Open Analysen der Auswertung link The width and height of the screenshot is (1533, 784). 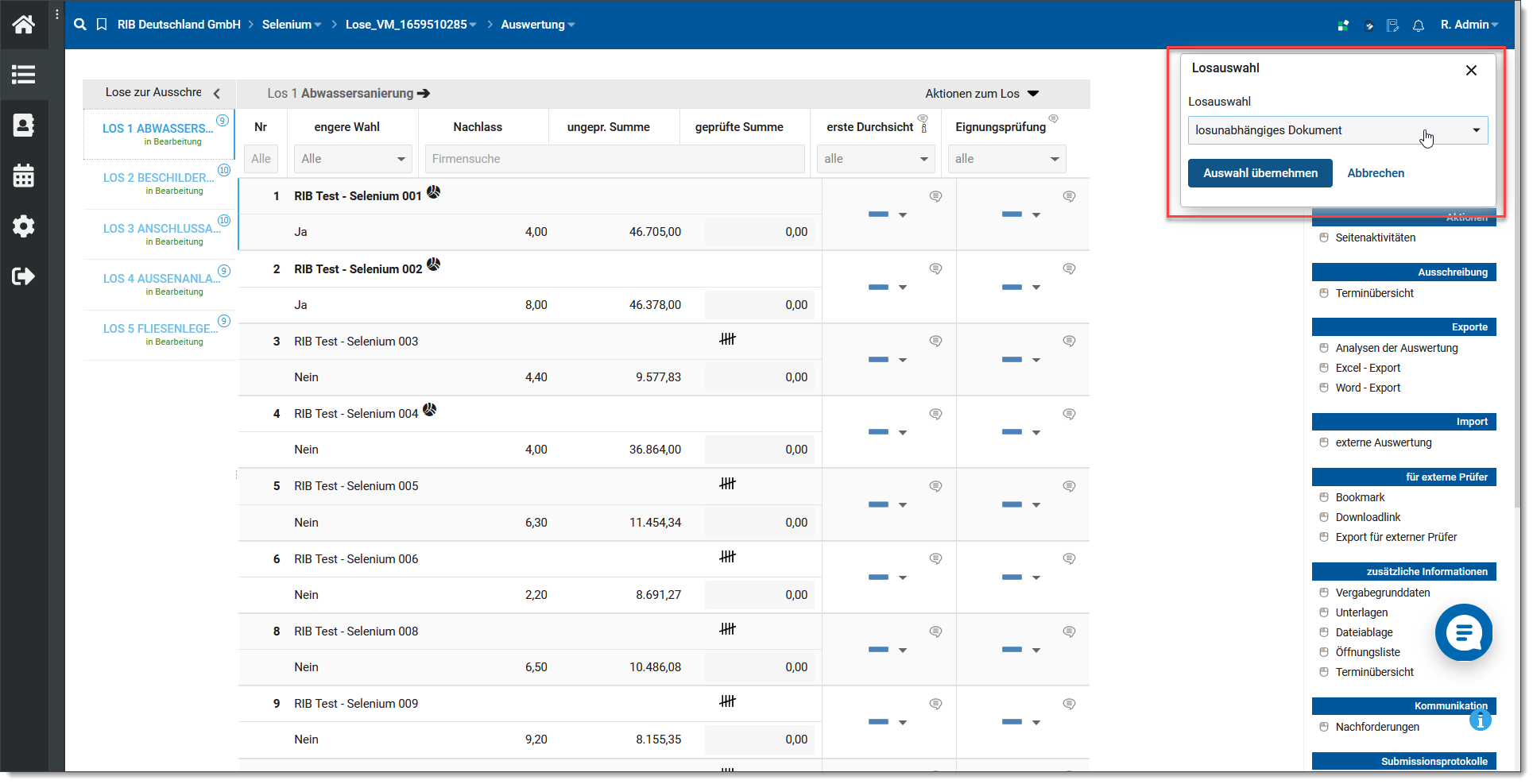[1396, 348]
